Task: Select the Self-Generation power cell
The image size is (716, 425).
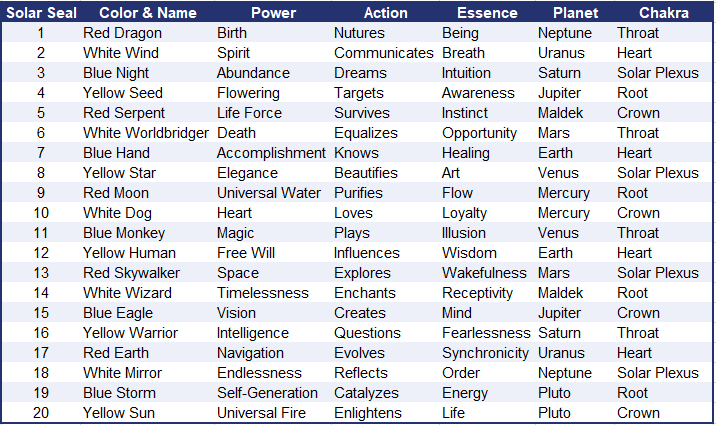Action: click(266, 393)
